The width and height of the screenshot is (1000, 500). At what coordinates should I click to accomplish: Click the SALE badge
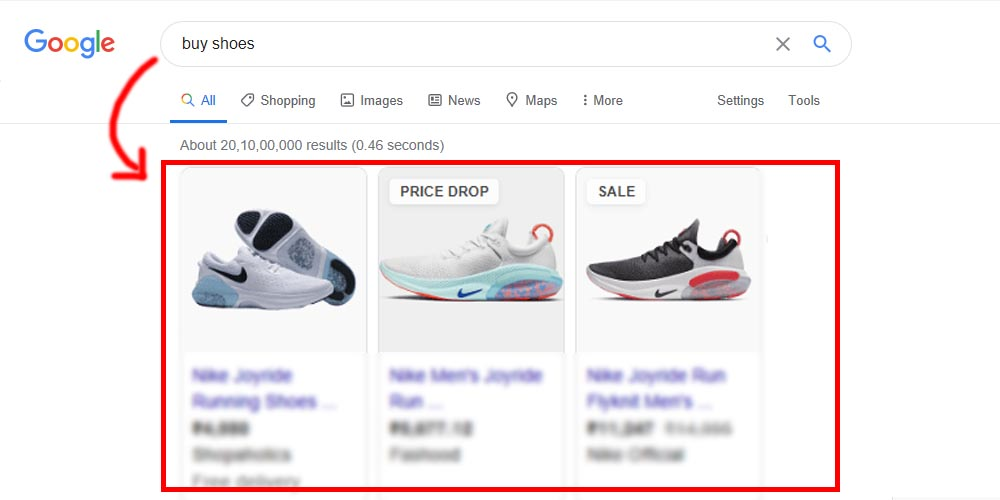point(617,191)
